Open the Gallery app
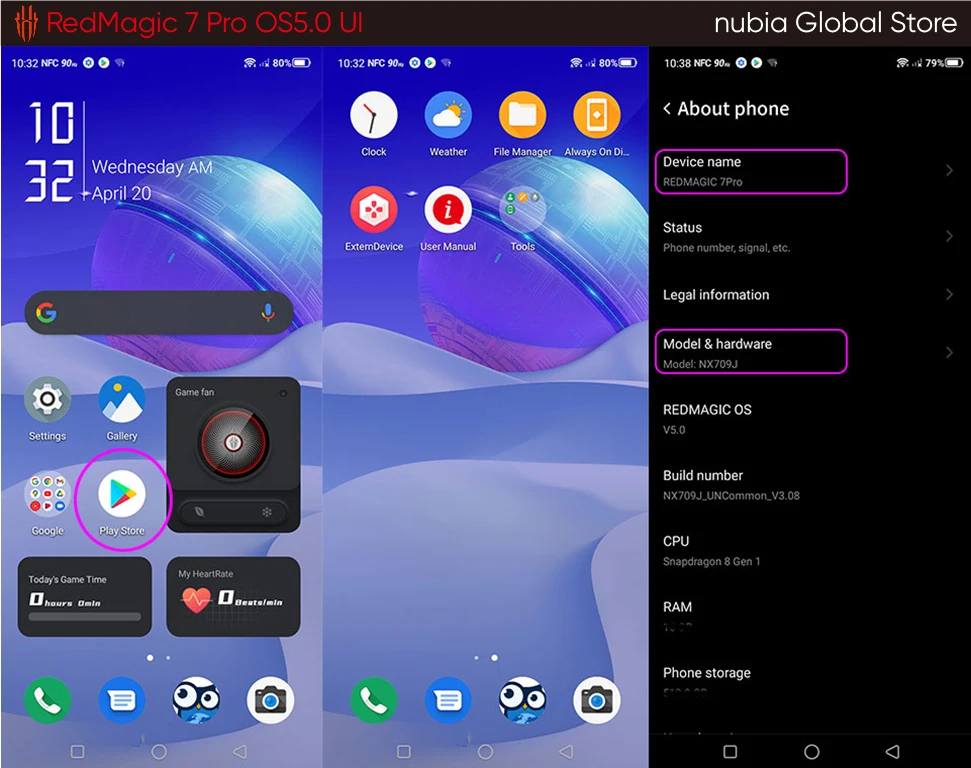 point(121,400)
